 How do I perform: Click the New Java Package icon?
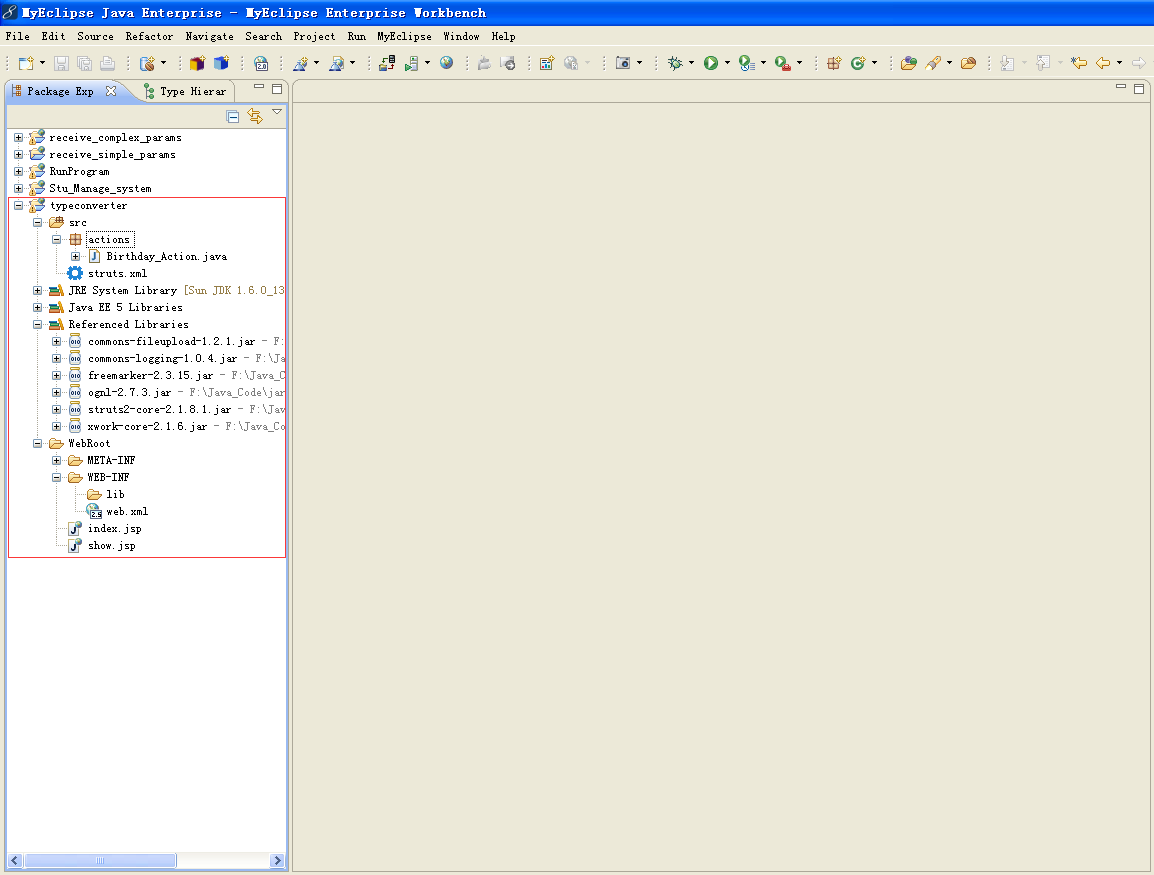(834, 63)
